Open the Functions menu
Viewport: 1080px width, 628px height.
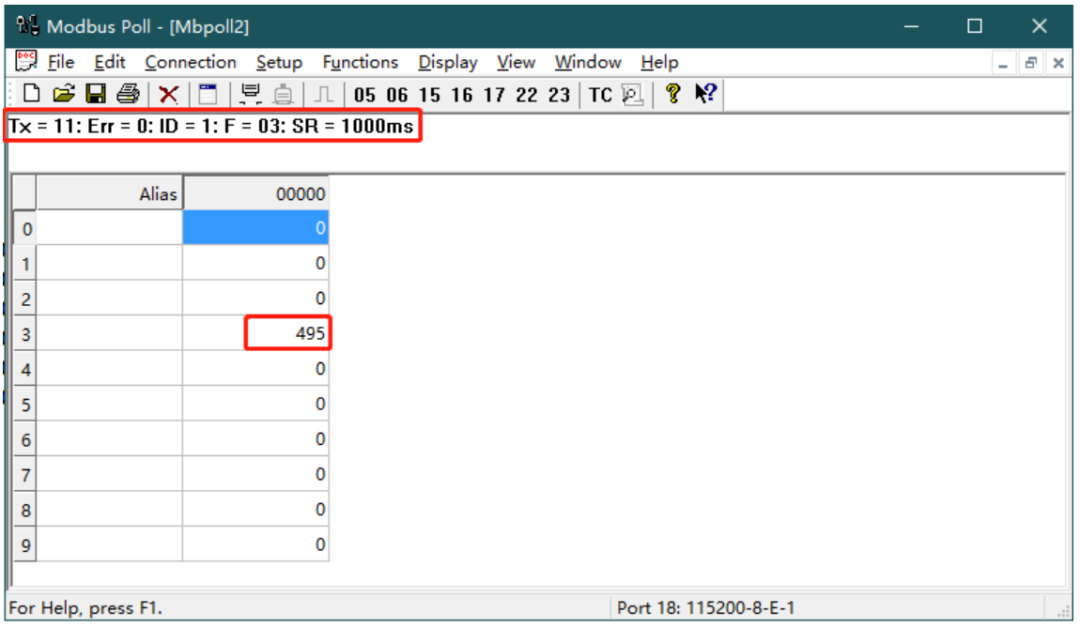pyautogui.click(x=360, y=63)
